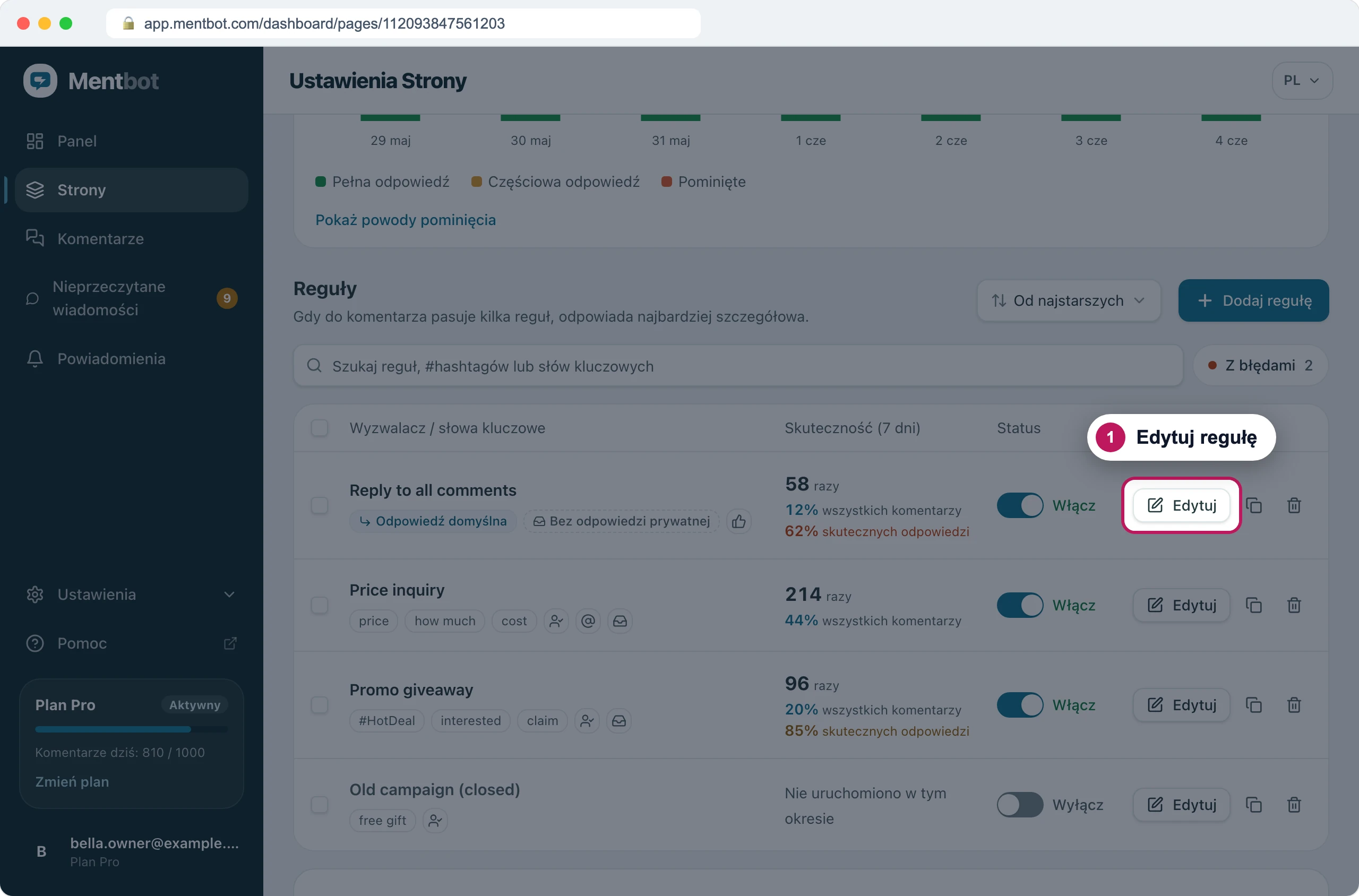Click the #HotDeal keyword tag
The height and width of the screenshot is (896, 1359).
coord(386,721)
